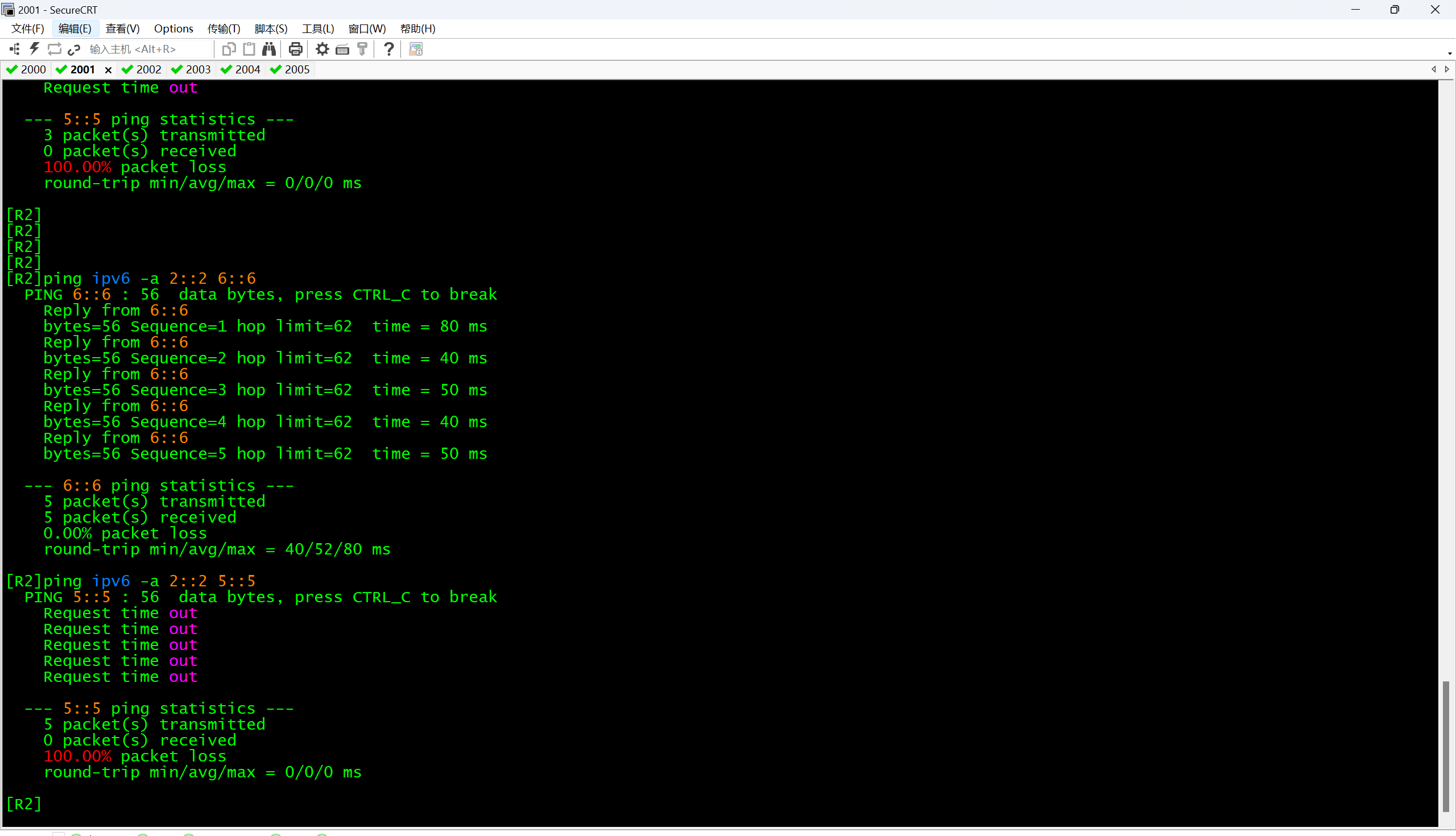
Task: Click the green connected indicator on tab 2005
Action: [x=276, y=69]
